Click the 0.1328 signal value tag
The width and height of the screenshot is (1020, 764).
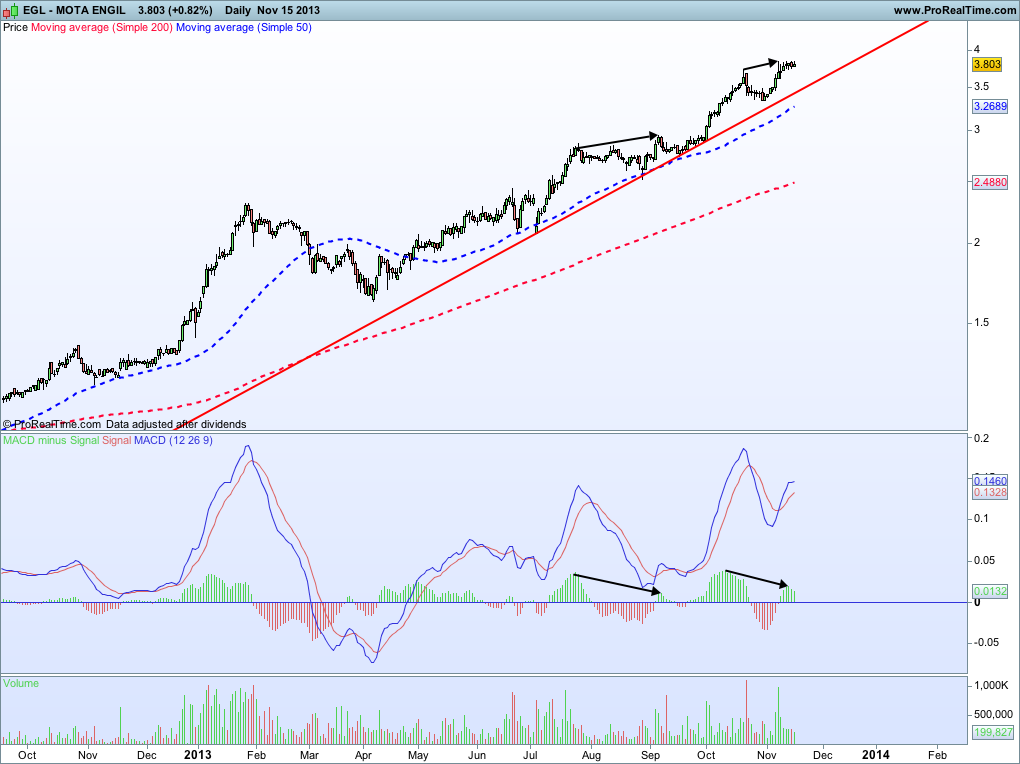point(990,493)
